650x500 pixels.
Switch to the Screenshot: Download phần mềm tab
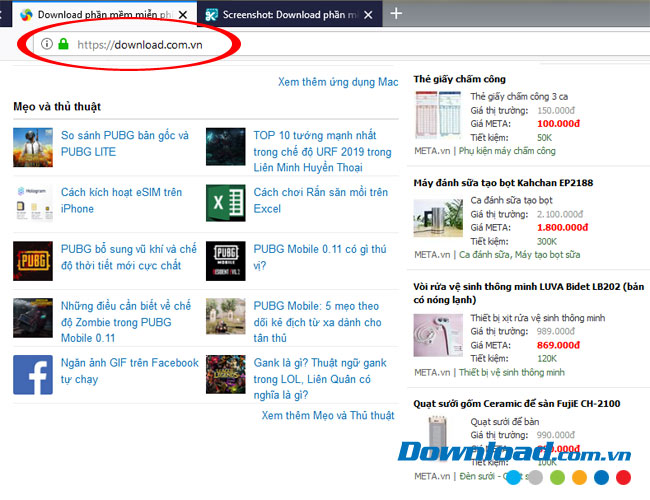pyautogui.click(x=289, y=15)
